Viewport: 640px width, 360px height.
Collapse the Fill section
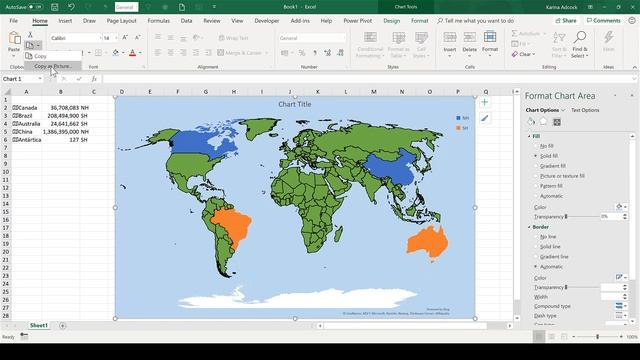(529, 136)
